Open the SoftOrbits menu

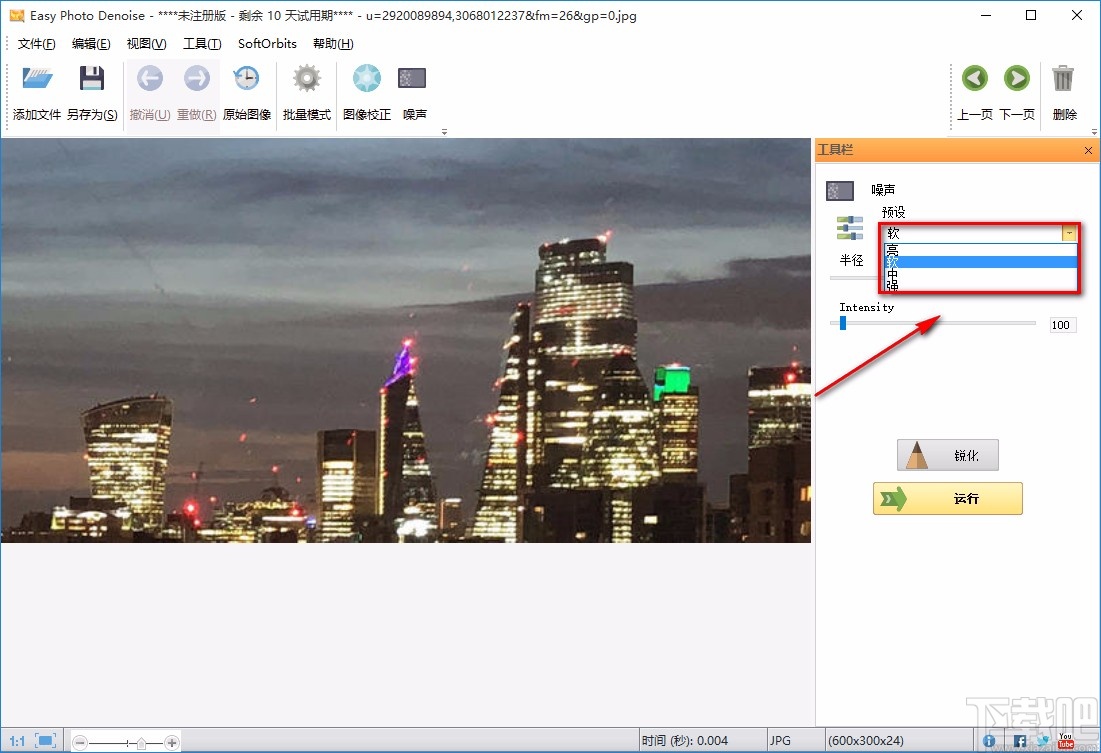point(268,44)
